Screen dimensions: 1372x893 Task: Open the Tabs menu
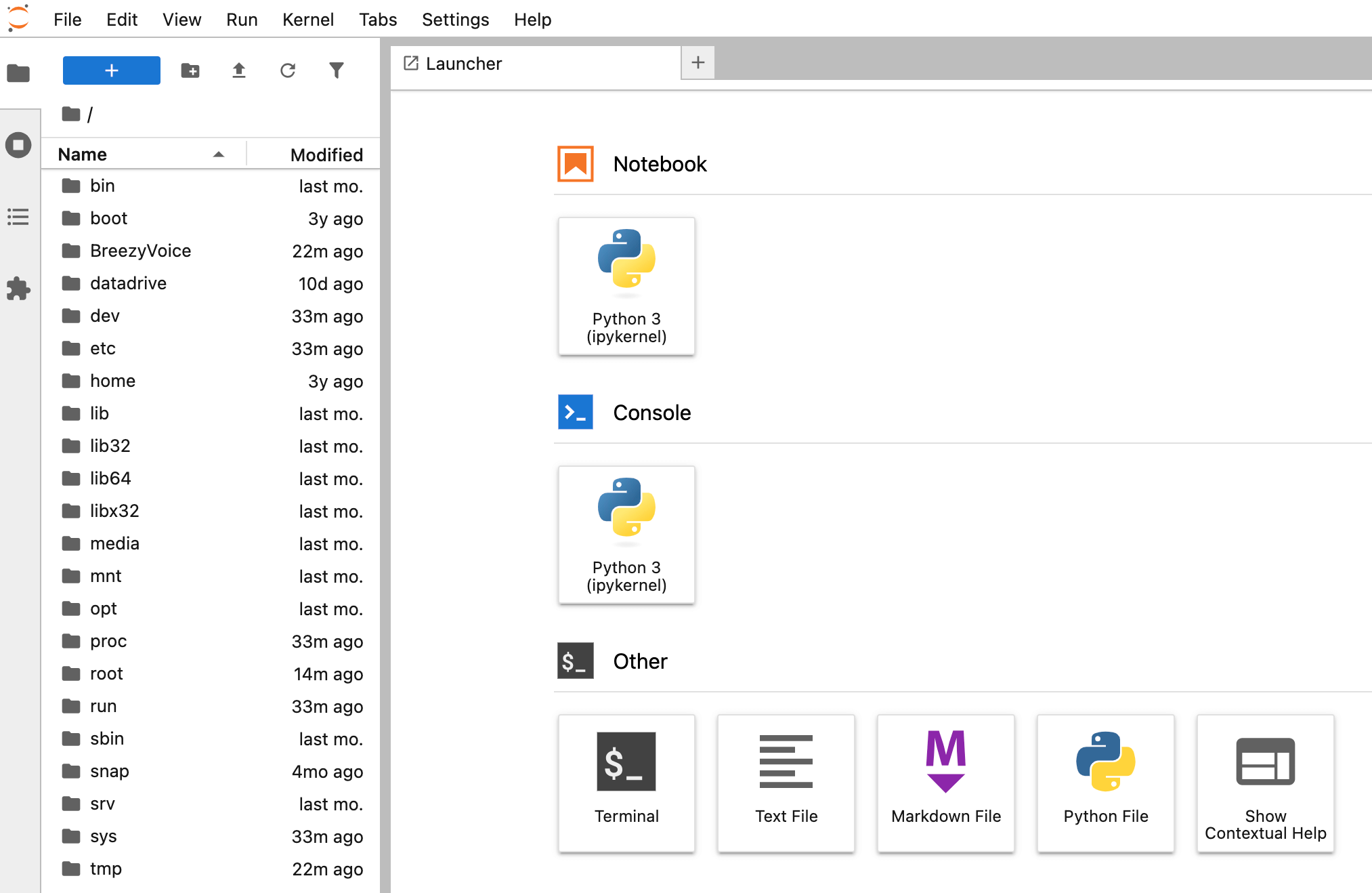(378, 20)
